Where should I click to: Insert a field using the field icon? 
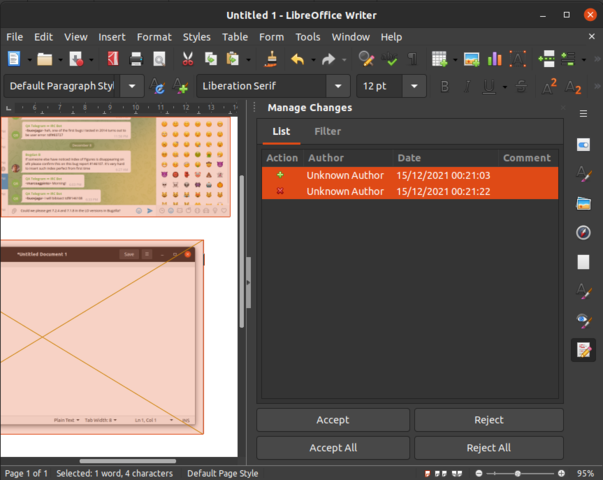(x=568, y=59)
